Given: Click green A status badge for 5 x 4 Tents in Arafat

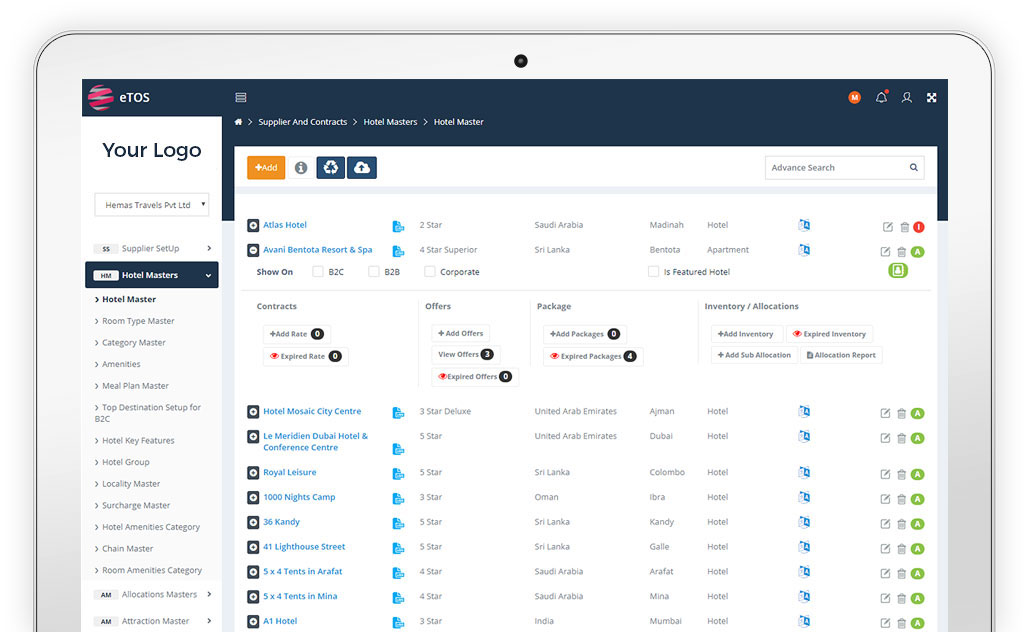Looking at the screenshot, I should pyautogui.click(x=917, y=574).
